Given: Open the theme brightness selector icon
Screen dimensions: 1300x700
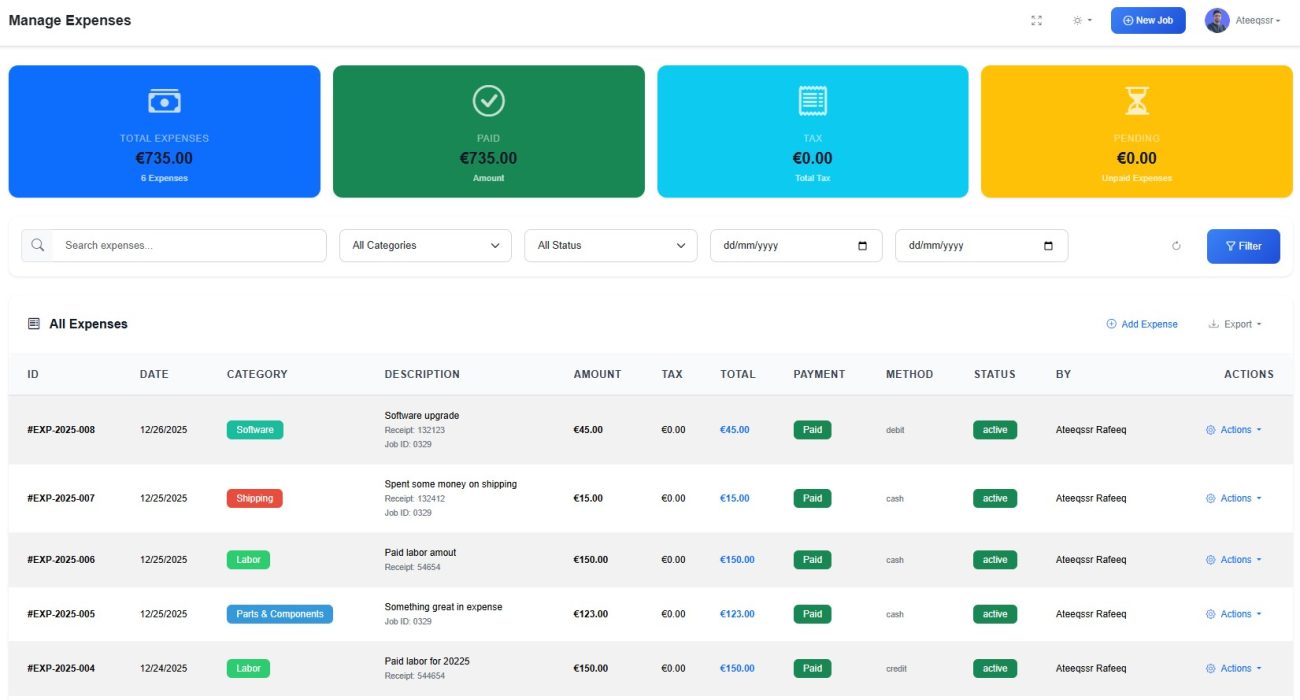Looking at the screenshot, I should click(x=1078, y=20).
